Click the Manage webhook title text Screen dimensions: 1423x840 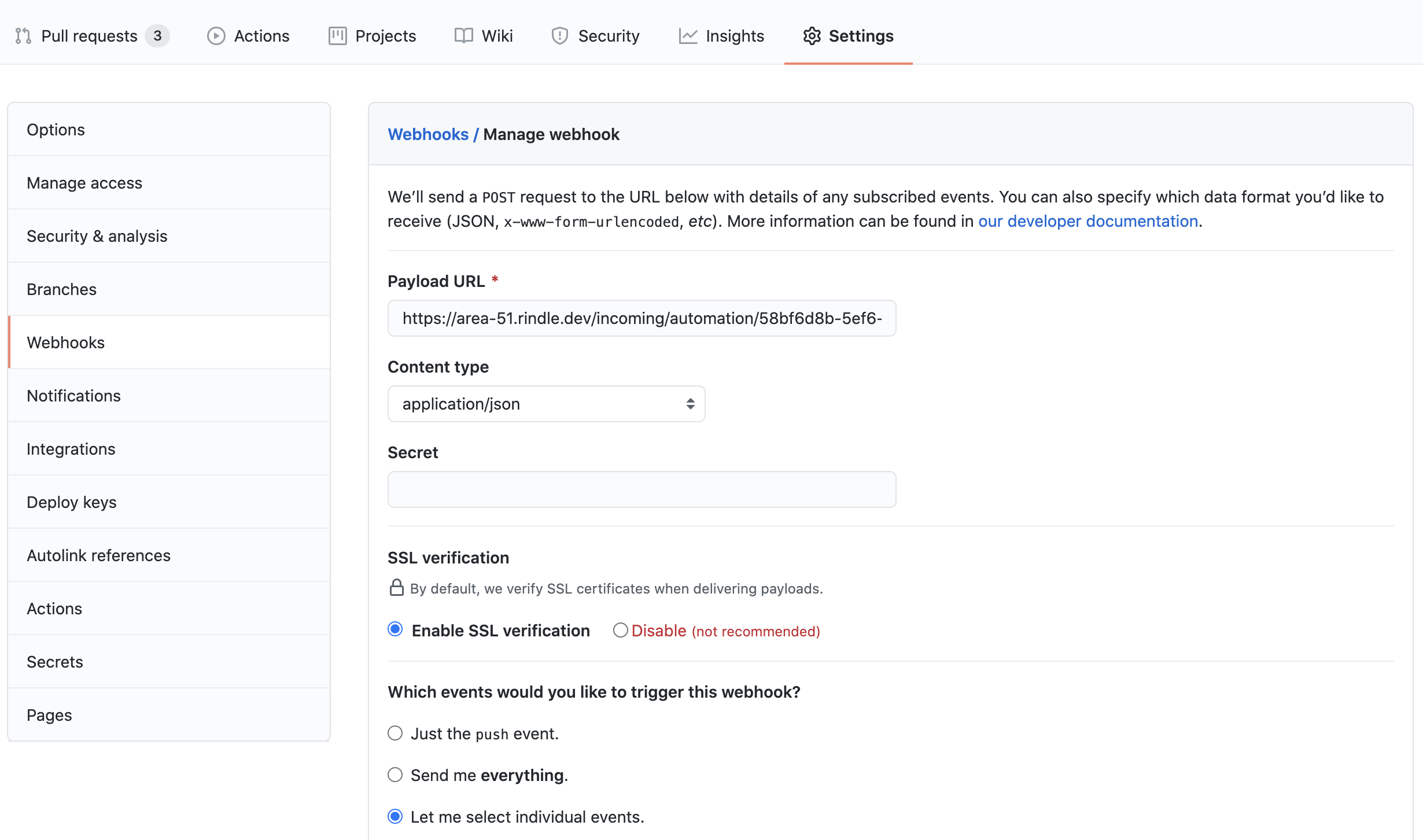pyautogui.click(x=551, y=134)
